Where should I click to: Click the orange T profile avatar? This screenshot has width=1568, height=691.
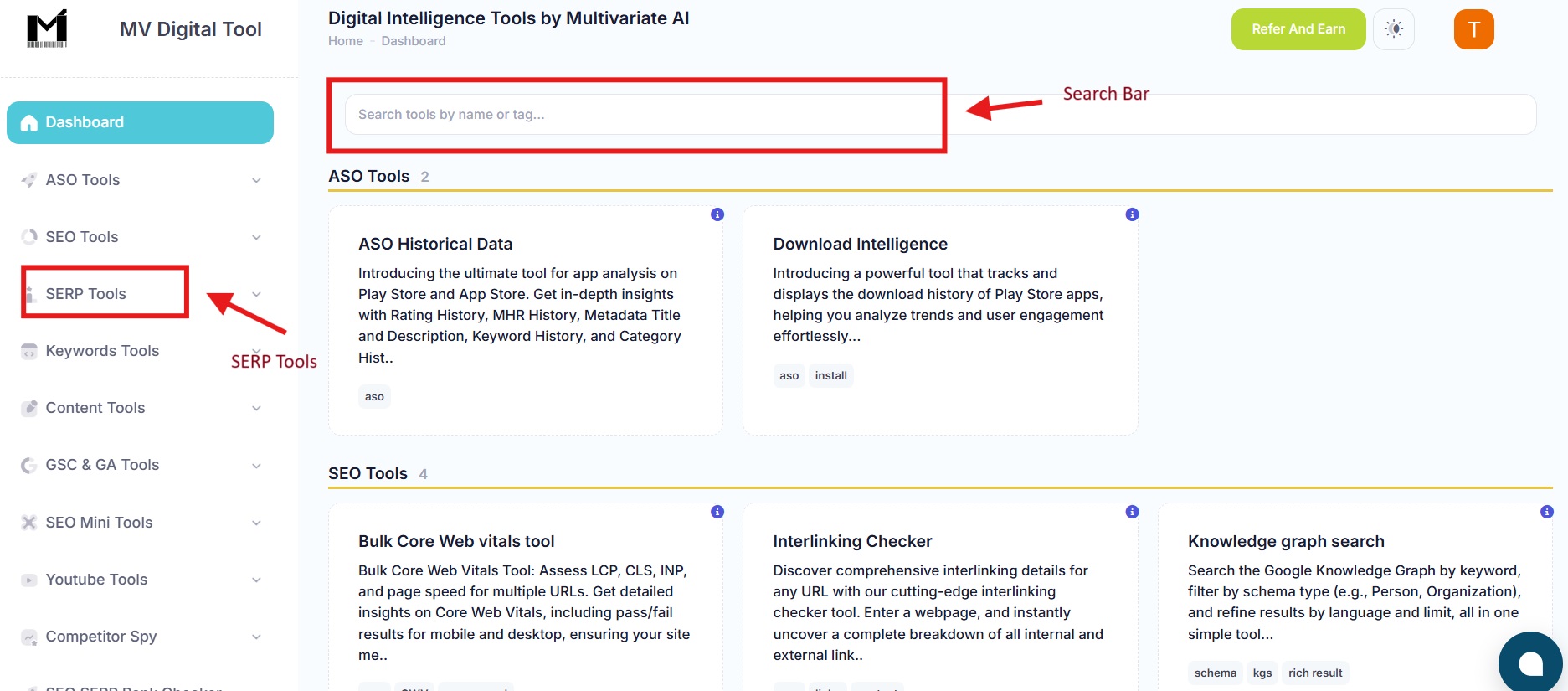(1473, 28)
